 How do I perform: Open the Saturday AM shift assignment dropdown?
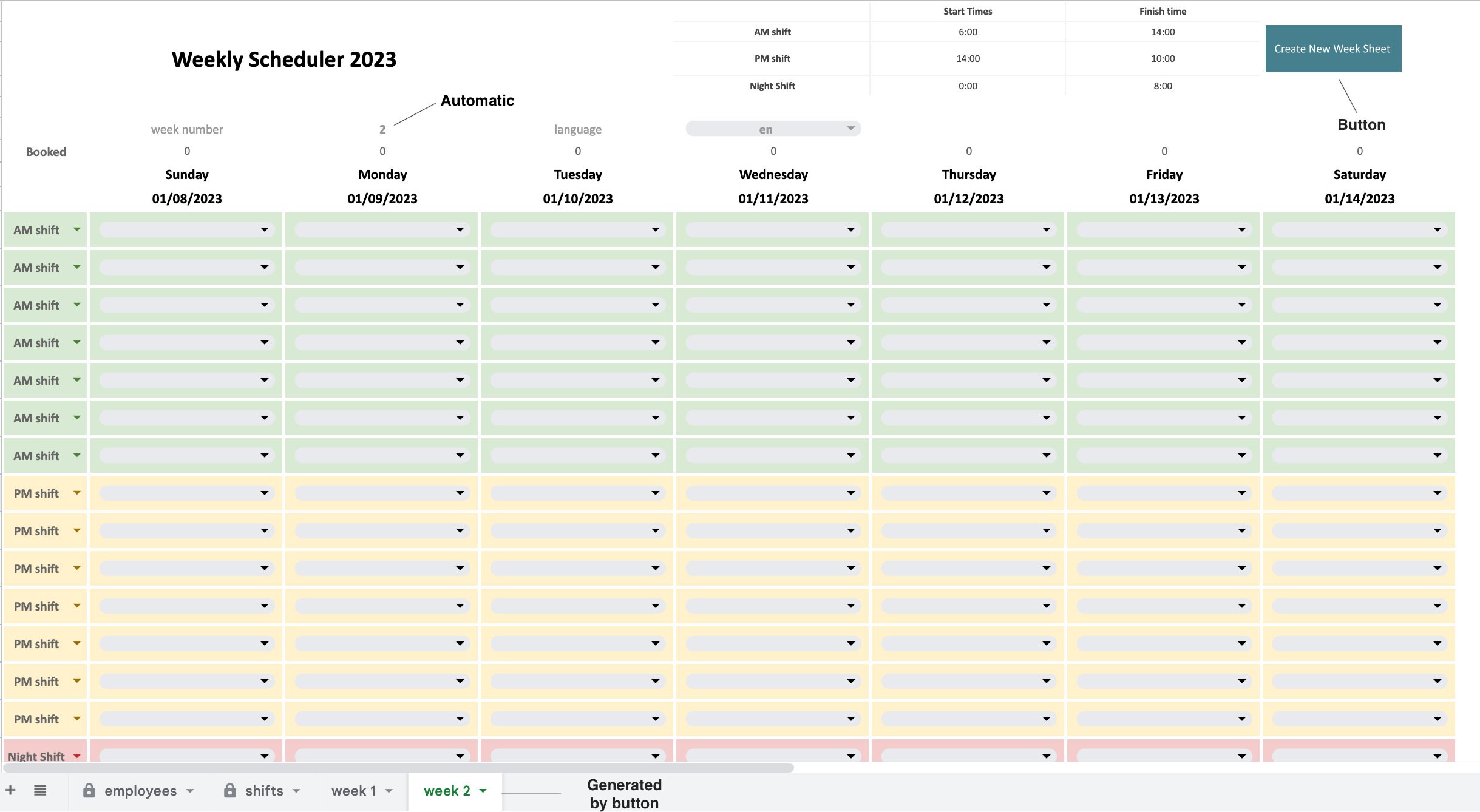[1438, 229]
